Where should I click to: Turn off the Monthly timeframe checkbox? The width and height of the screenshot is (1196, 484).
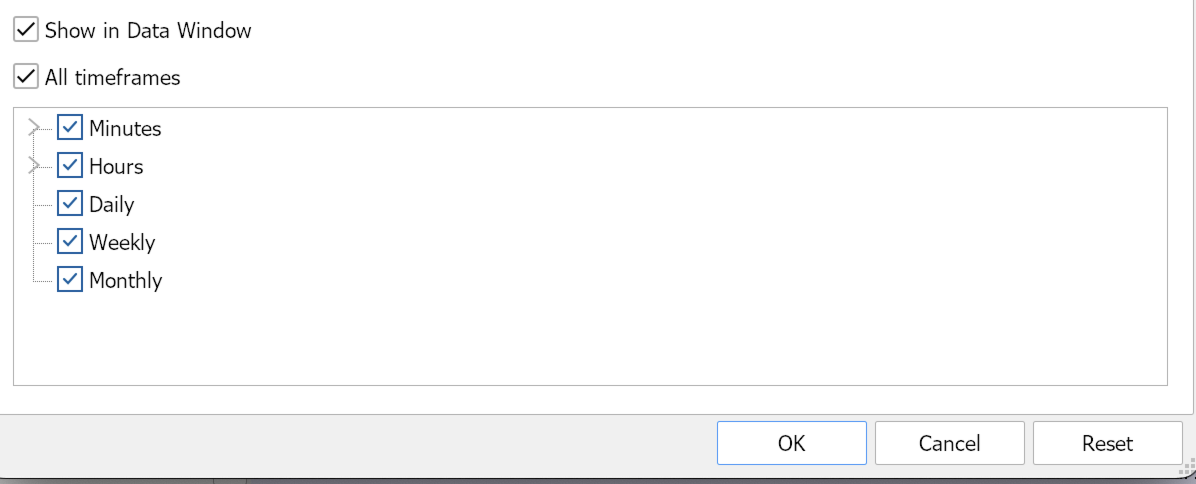(70, 280)
